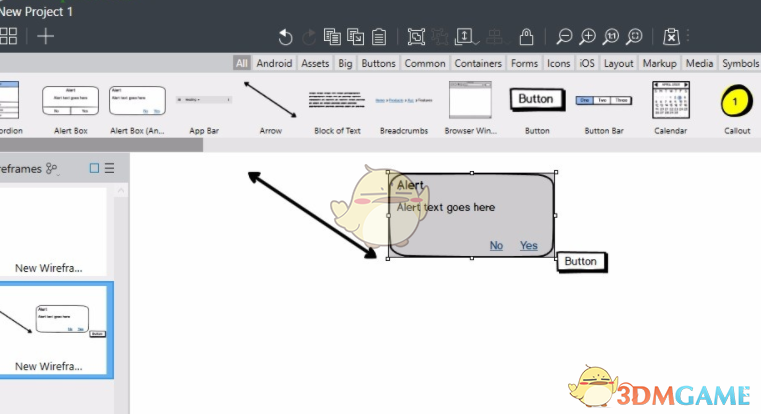Click the Redo arrow in the toolbar
Image resolution: width=761 pixels, height=414 pixels.
(309, 37)
